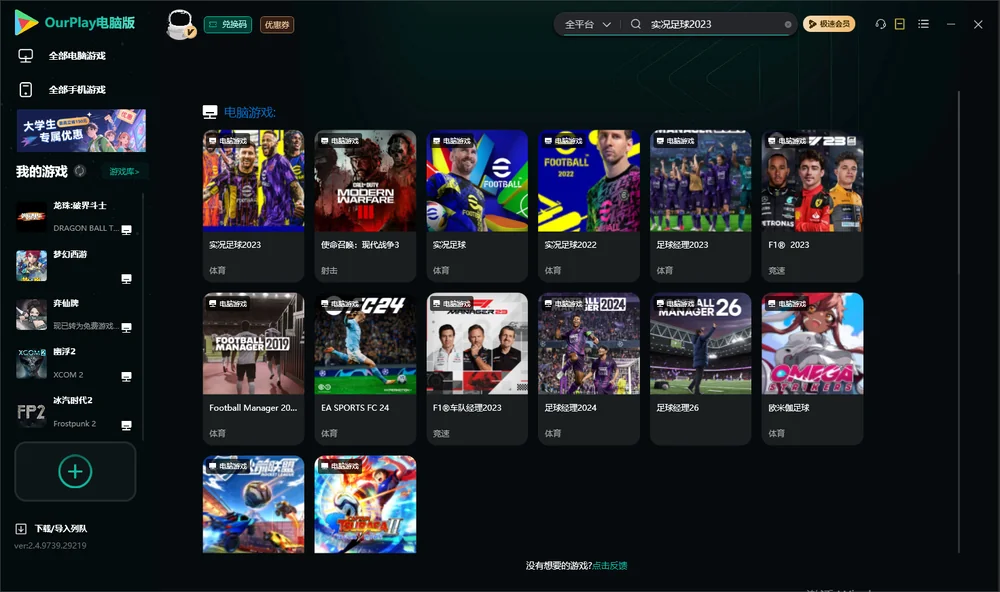The image size is (1000, 592).
Task: Click the version text ver:2.4.9739.29219
Action: click(50, 545)
